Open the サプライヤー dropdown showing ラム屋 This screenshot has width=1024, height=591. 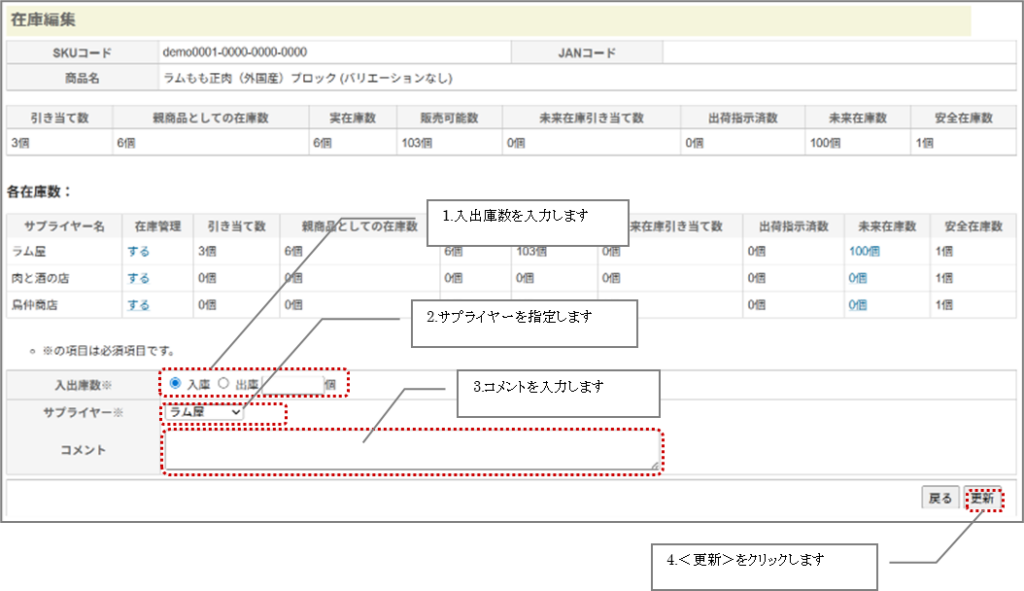205,411
